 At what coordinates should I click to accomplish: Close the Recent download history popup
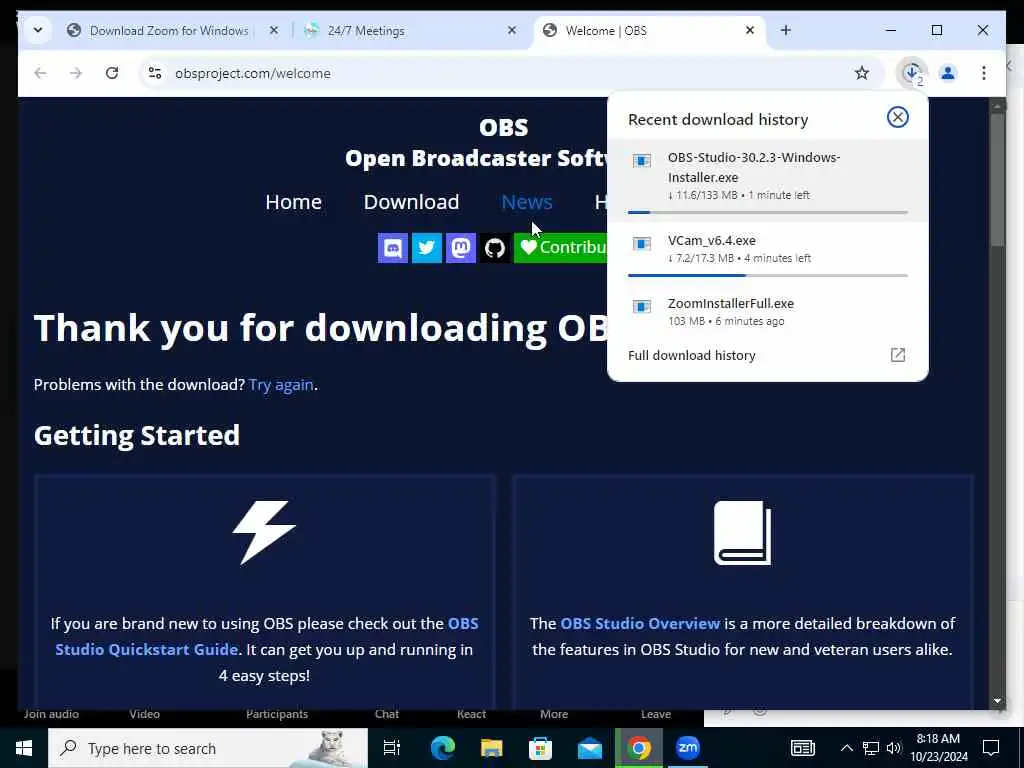pyautogui.click(x=897, y=117)
